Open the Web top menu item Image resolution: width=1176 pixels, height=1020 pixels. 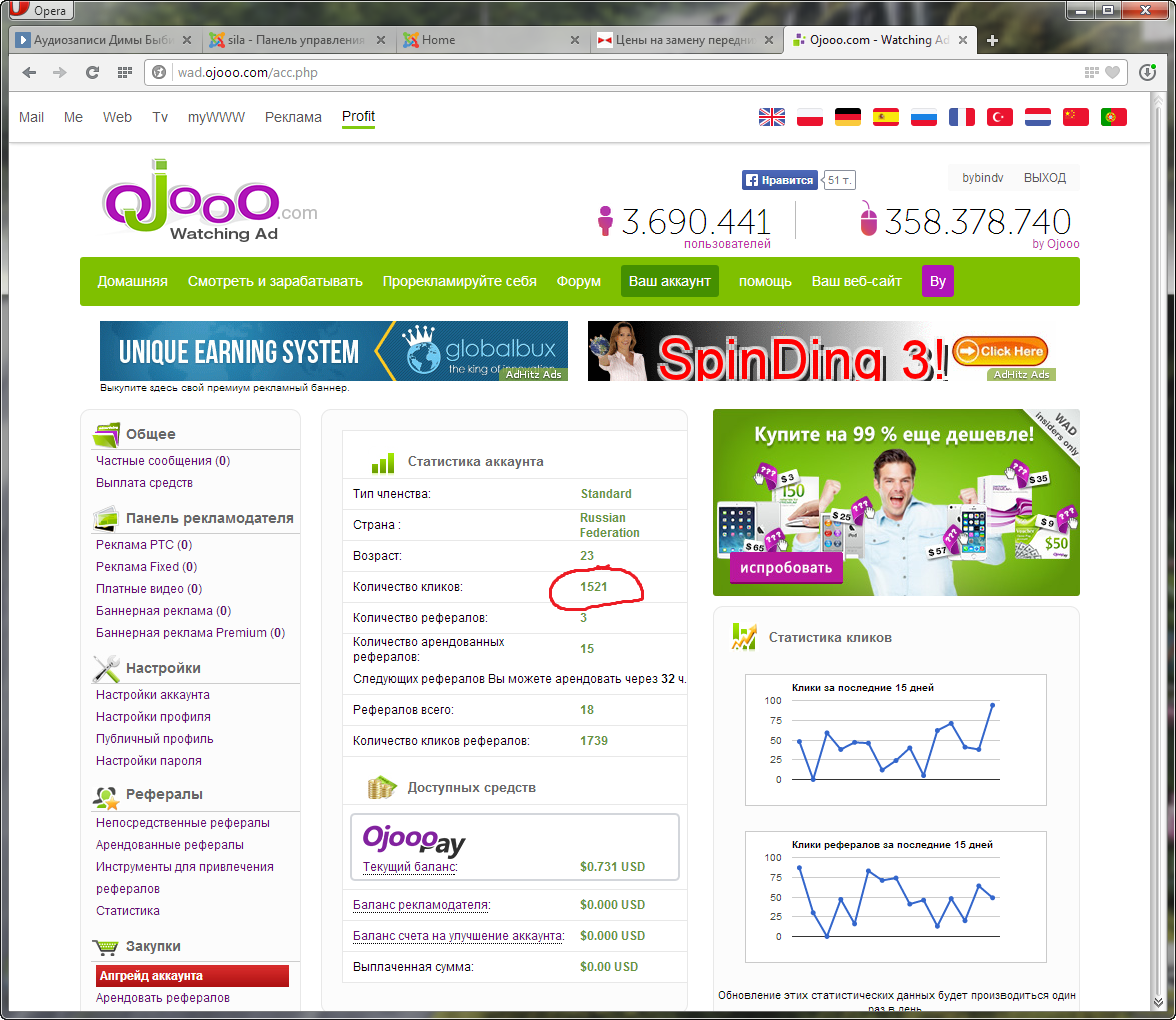pos(117,117)
